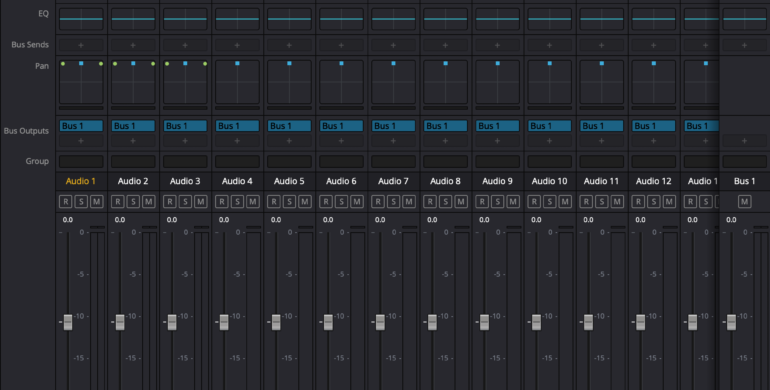The height and width of the screenshot is (390, 770).
Task: Add another bus output on Audio 12
Action: 654,141
